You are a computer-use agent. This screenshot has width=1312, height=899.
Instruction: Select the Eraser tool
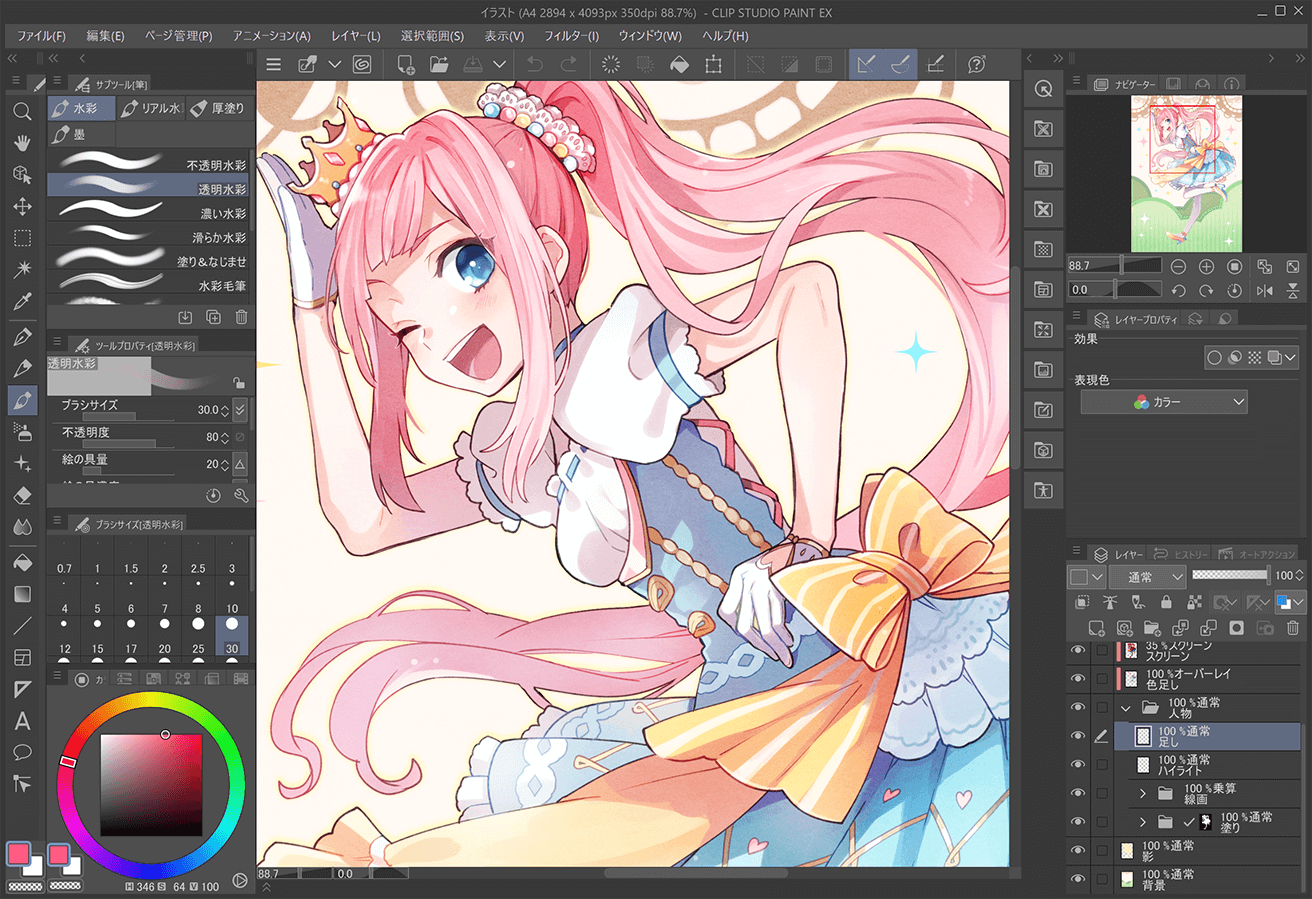22,495
